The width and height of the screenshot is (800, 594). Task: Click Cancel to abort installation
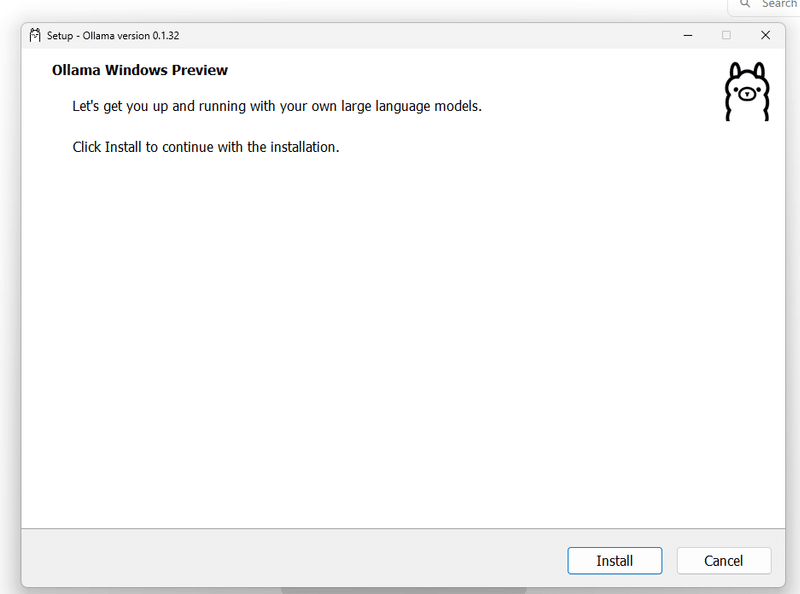click(x=724, y=560)
